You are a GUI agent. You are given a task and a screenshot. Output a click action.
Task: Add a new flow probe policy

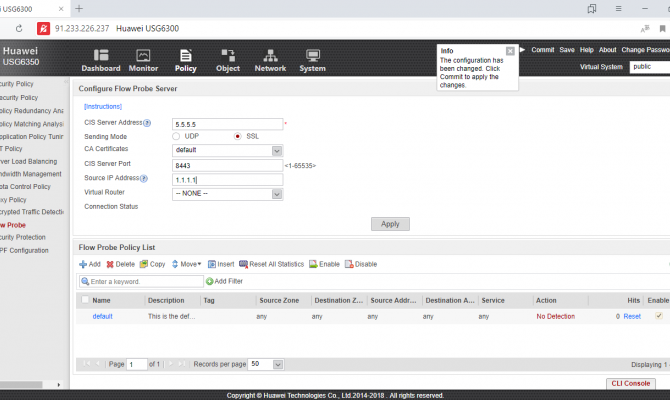(90, 264)
